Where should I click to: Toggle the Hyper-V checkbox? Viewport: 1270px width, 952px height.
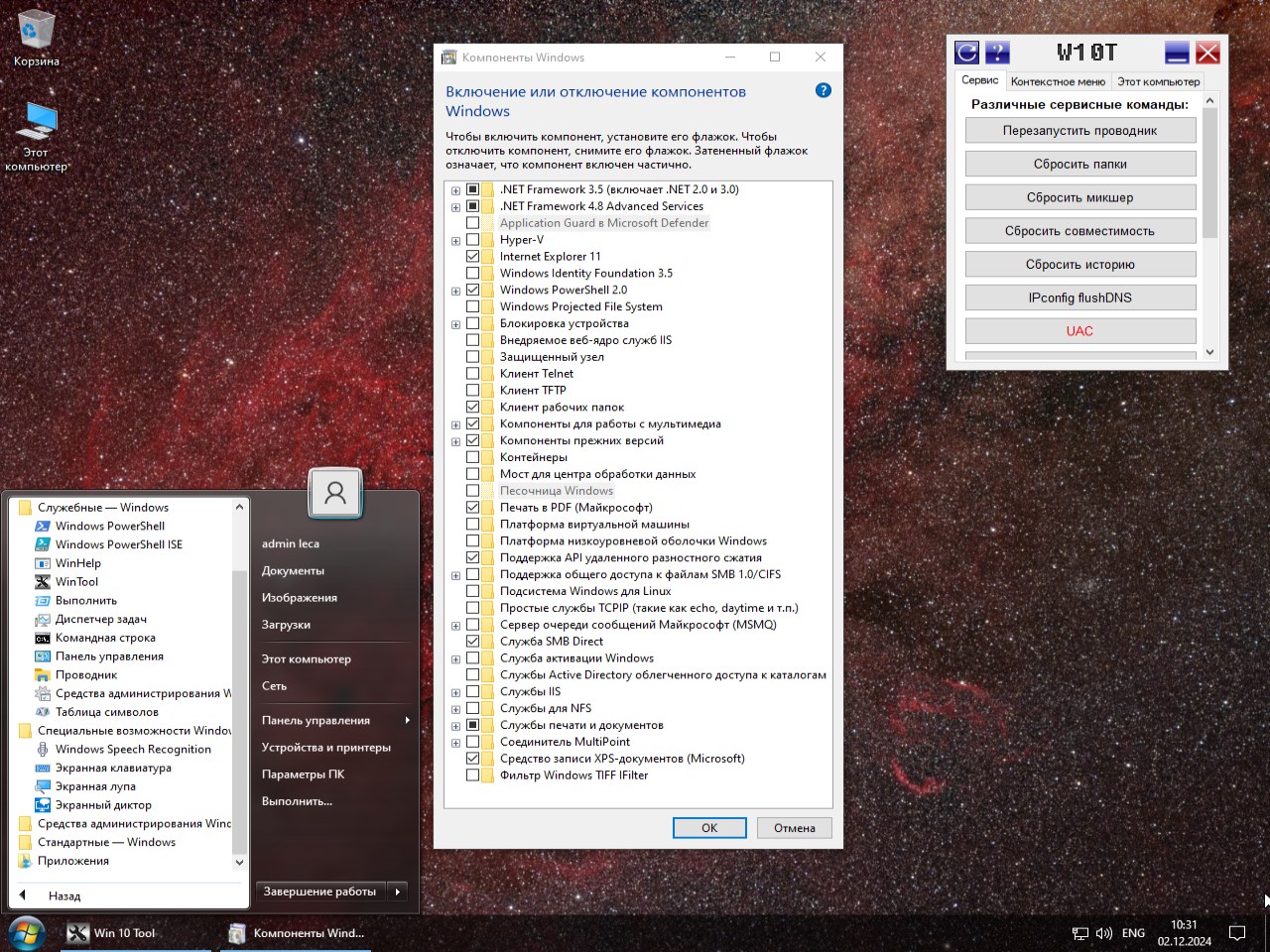click(x=473, y=240)
